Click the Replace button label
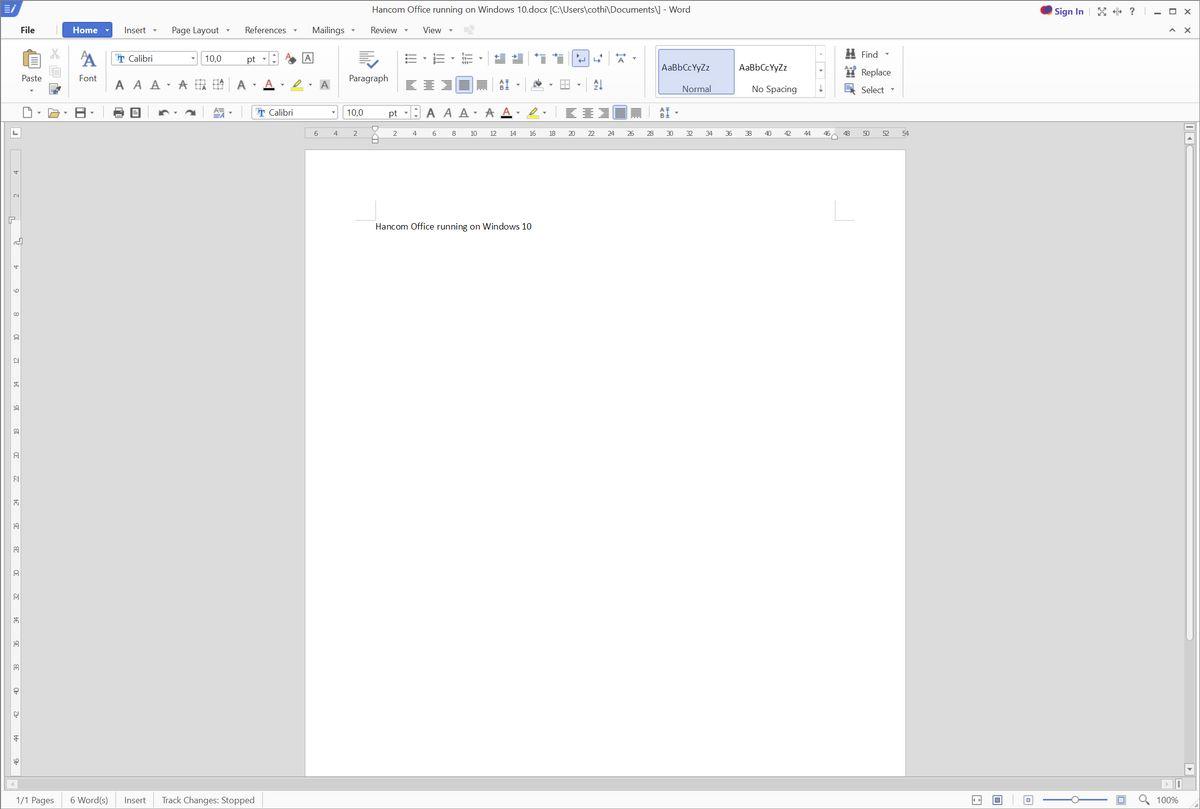 [876, 72]
